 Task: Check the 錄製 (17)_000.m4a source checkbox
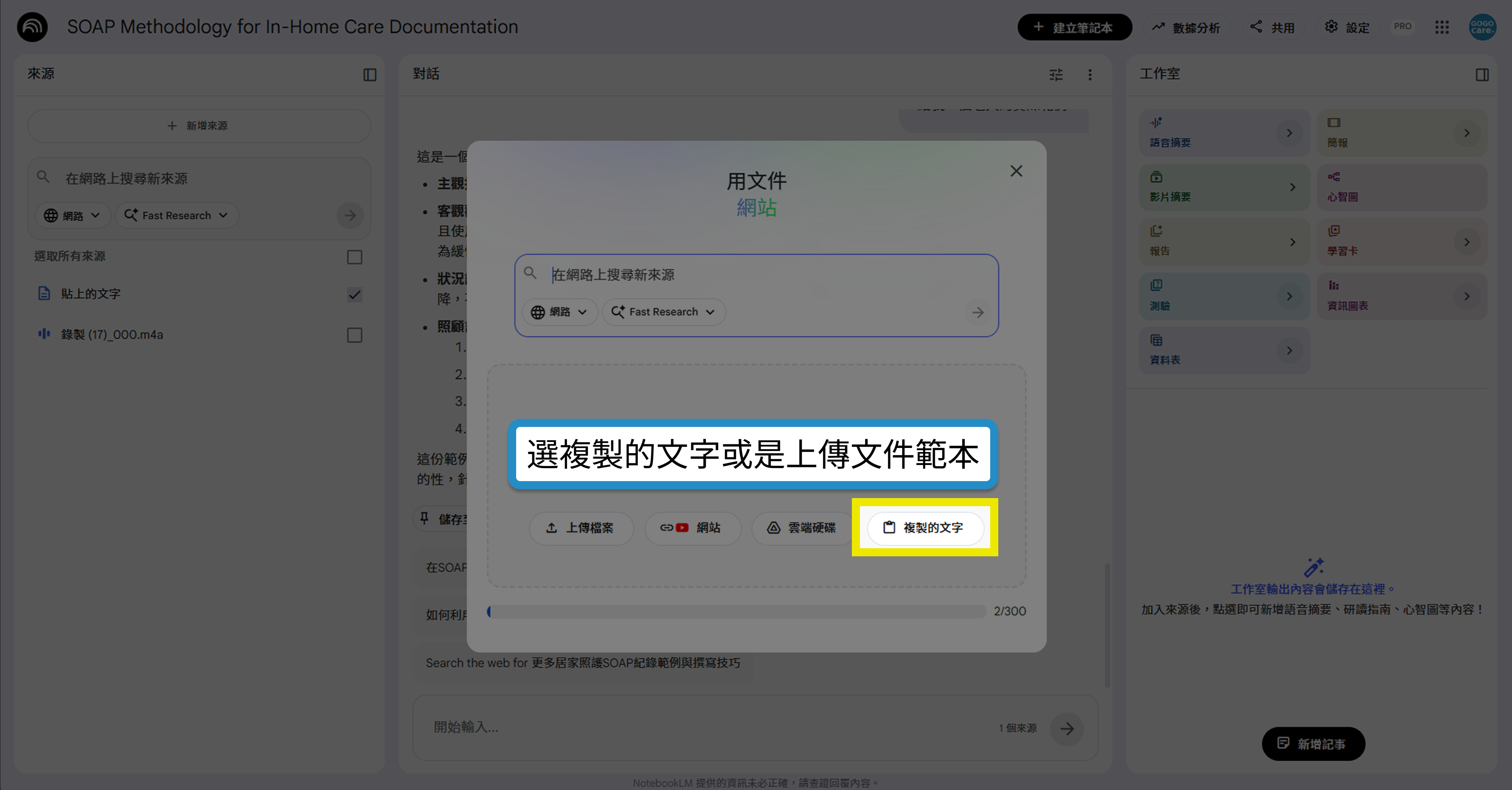[354, 335]
